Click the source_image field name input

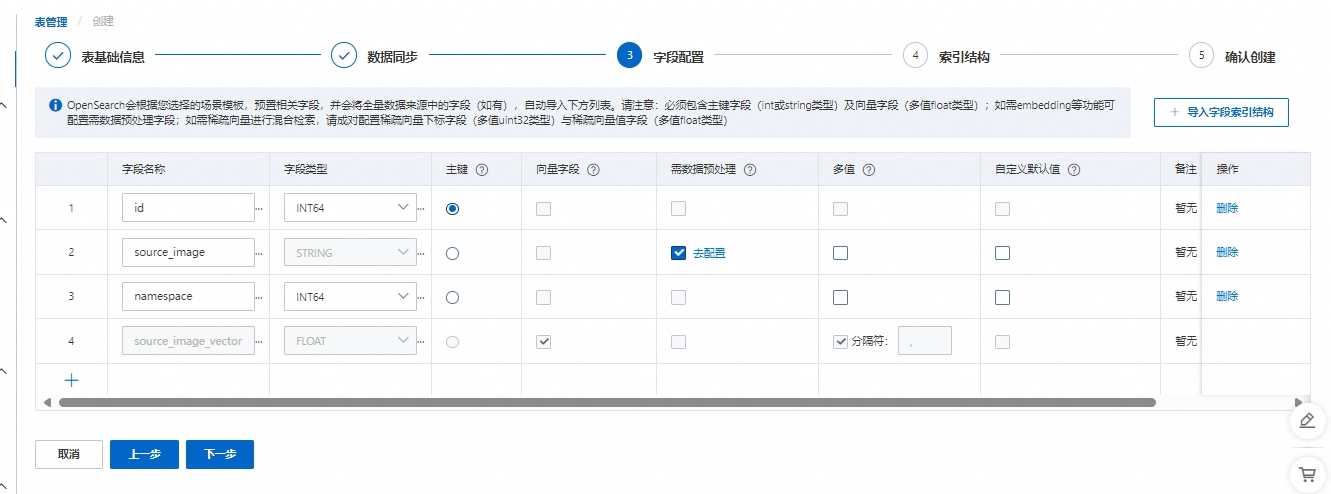click(188, 252)
